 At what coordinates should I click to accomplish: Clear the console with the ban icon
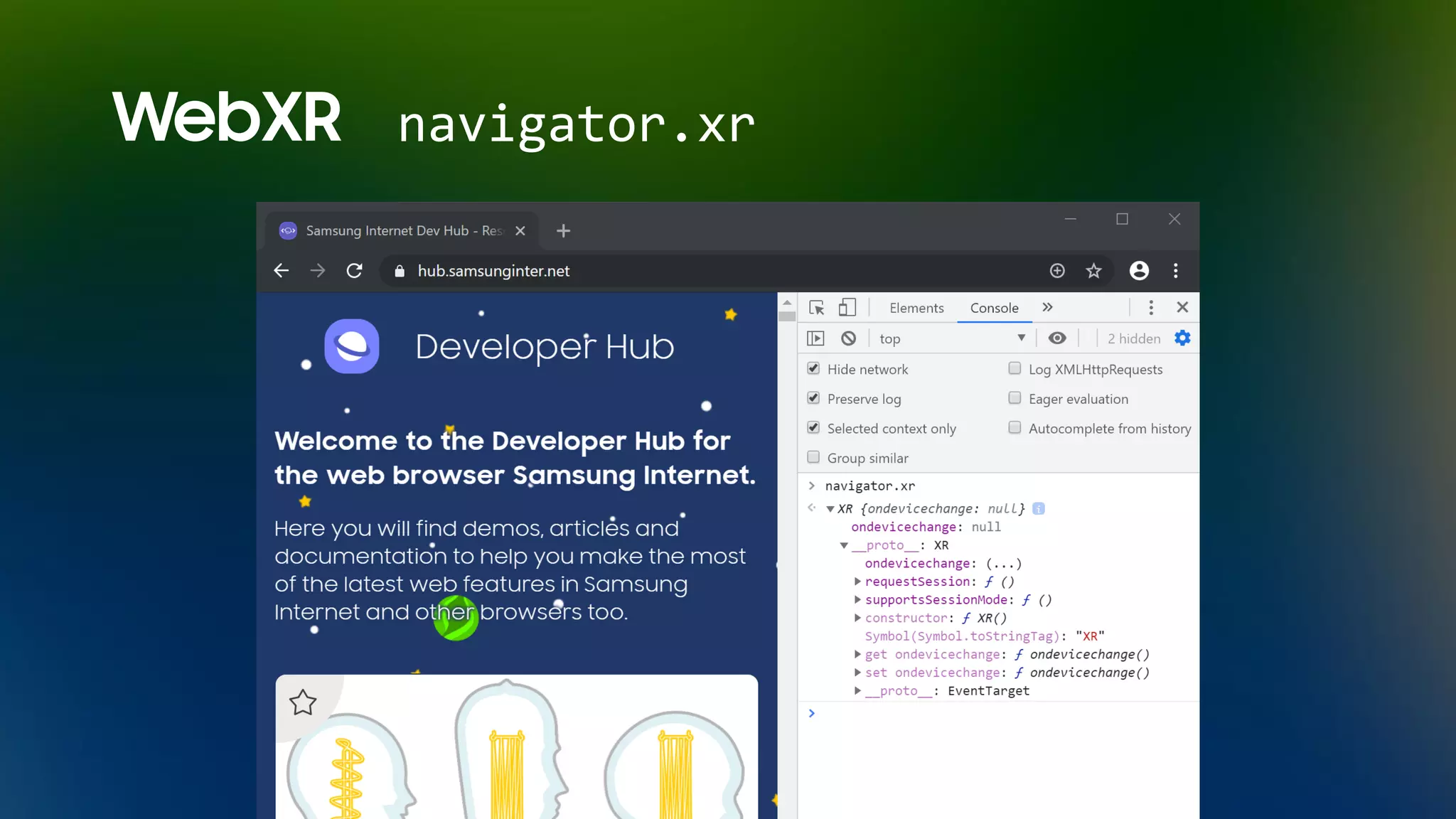point(848,338)
